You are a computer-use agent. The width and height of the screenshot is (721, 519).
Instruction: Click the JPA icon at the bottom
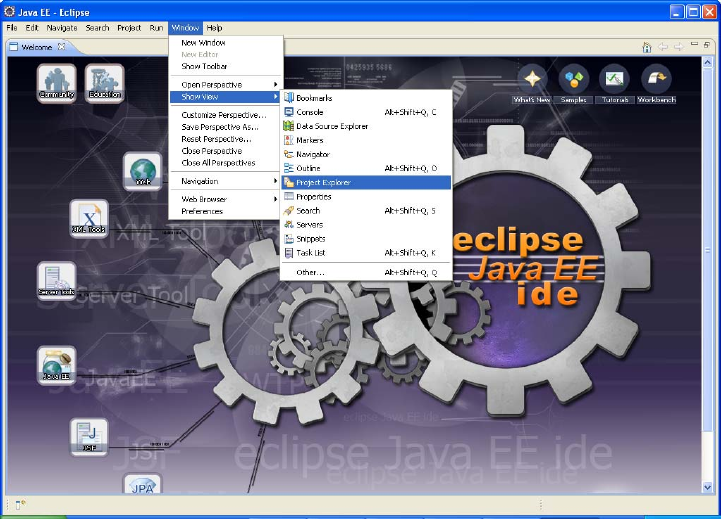click(x=143, y=484)
